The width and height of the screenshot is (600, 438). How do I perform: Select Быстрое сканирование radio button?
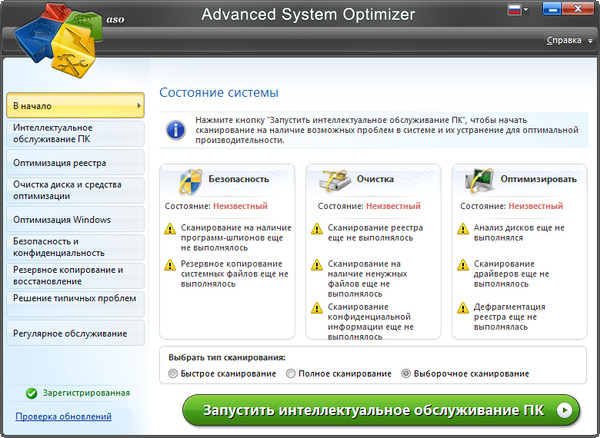click(174, 374)
